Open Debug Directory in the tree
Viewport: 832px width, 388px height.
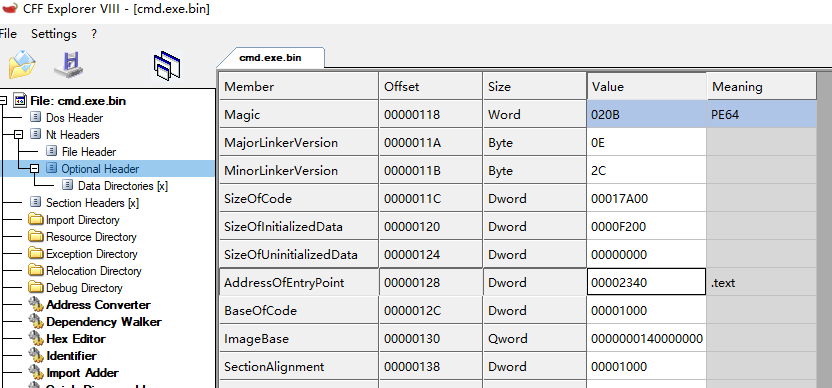[x=84, y=288]
